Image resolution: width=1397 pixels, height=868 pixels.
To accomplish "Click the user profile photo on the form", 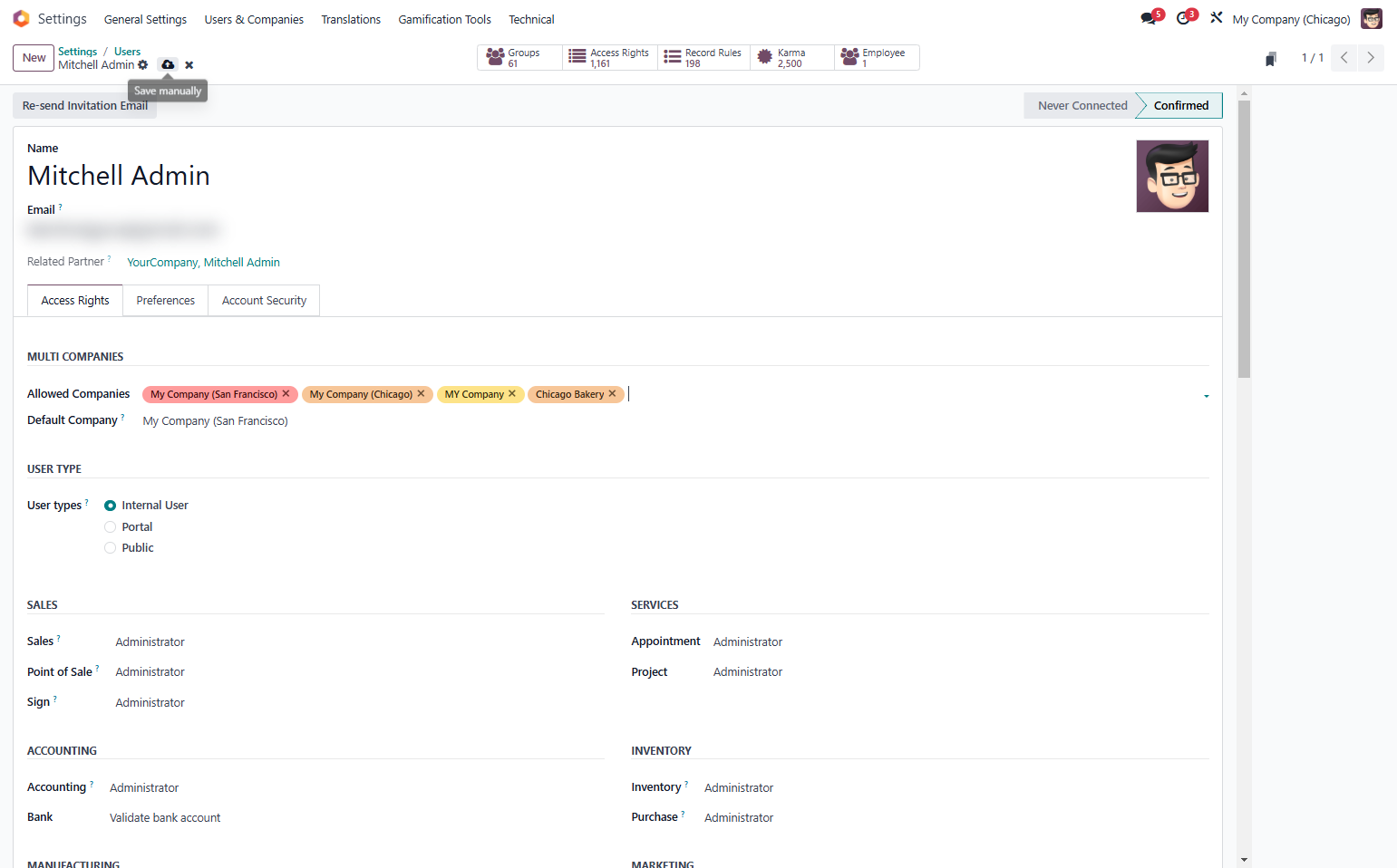I will 1172,177.
